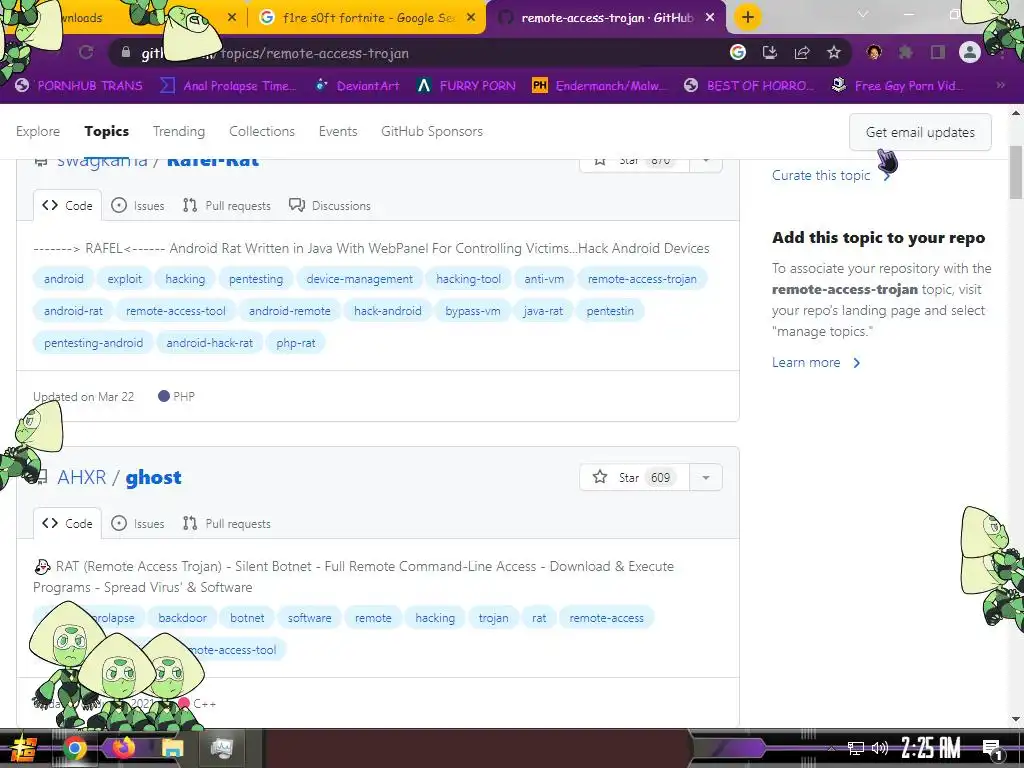
Task: Open Code tab of ghost repo
Action: coord(67,523)
